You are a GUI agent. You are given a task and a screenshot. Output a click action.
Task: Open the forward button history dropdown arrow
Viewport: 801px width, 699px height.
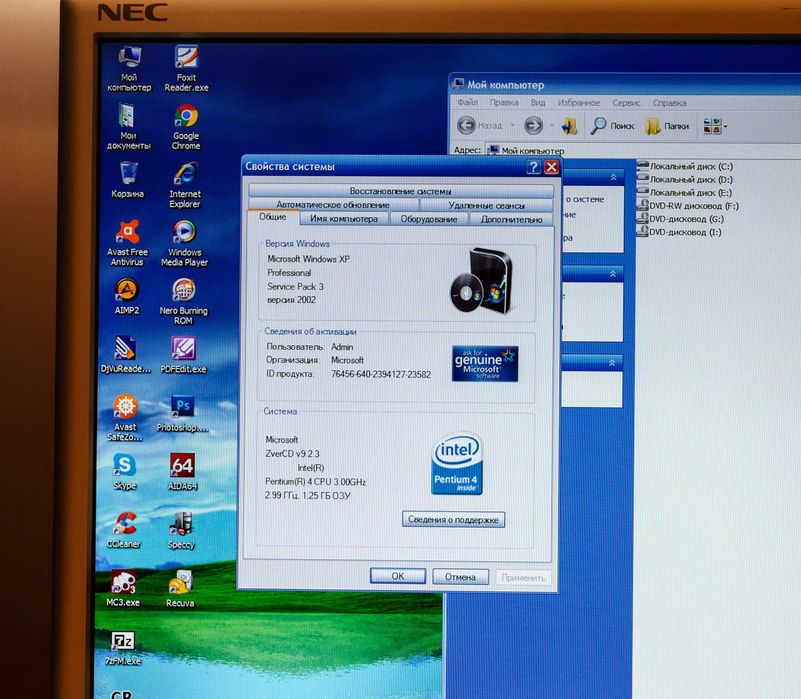[551, 125]
